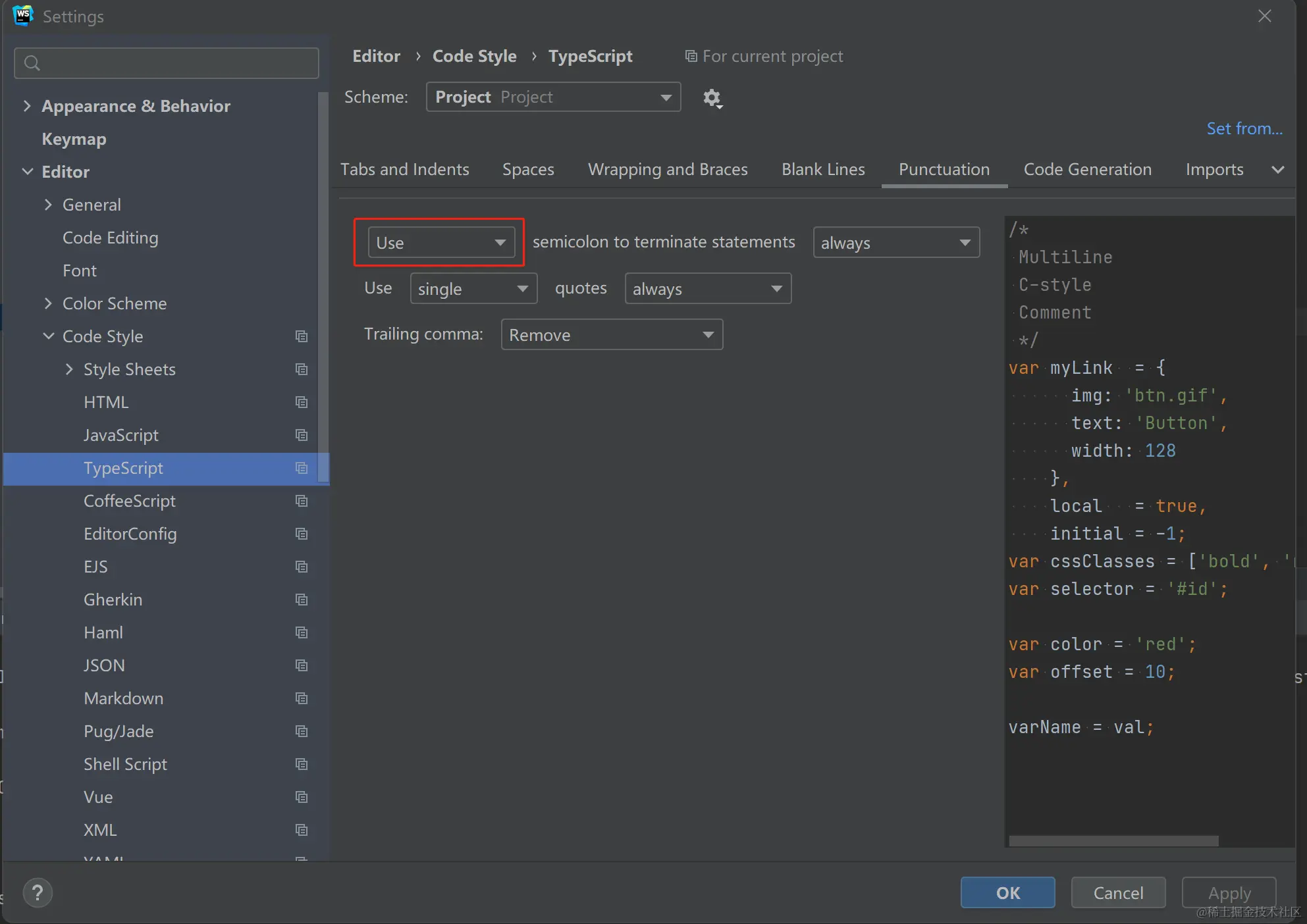Click project-level icon beside Code Style
Image resolution: width=1307 pixels, height=924 pixels.
click(302, 336)
